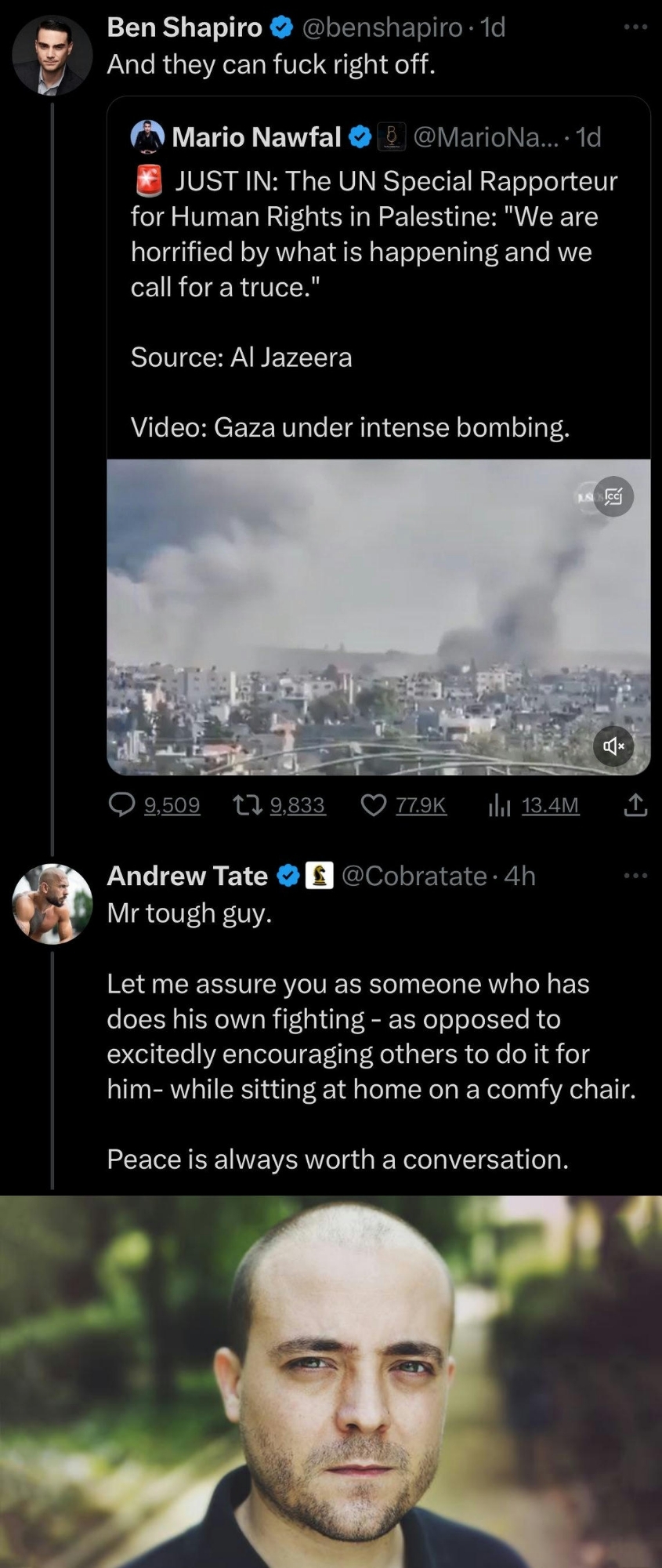Click Andrew Tate's chess knight affiliation badge
This screenshot has width=662, height=1568.
(x=319, y=875)
